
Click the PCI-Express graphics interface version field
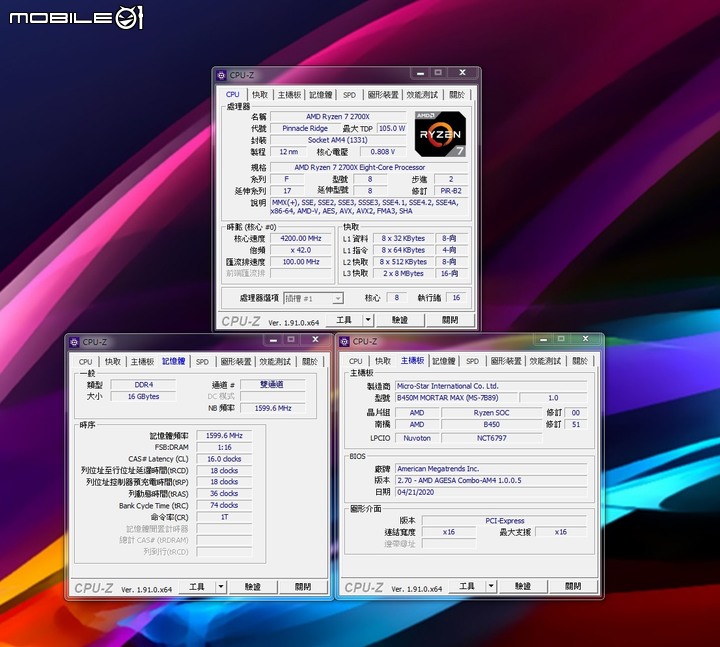click(x=505, y=521)
